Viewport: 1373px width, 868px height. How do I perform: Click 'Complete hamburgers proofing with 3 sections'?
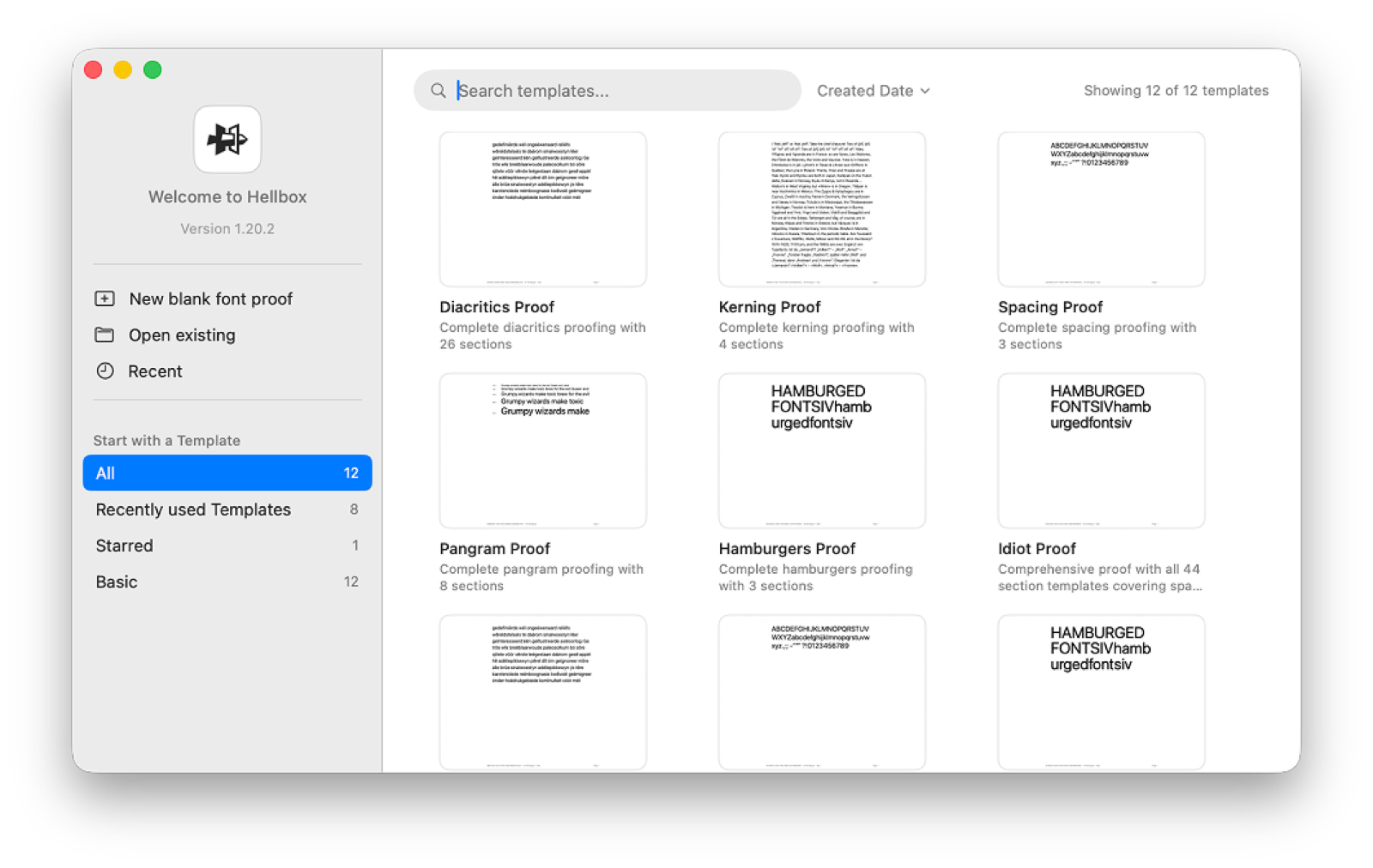[816, 577]
